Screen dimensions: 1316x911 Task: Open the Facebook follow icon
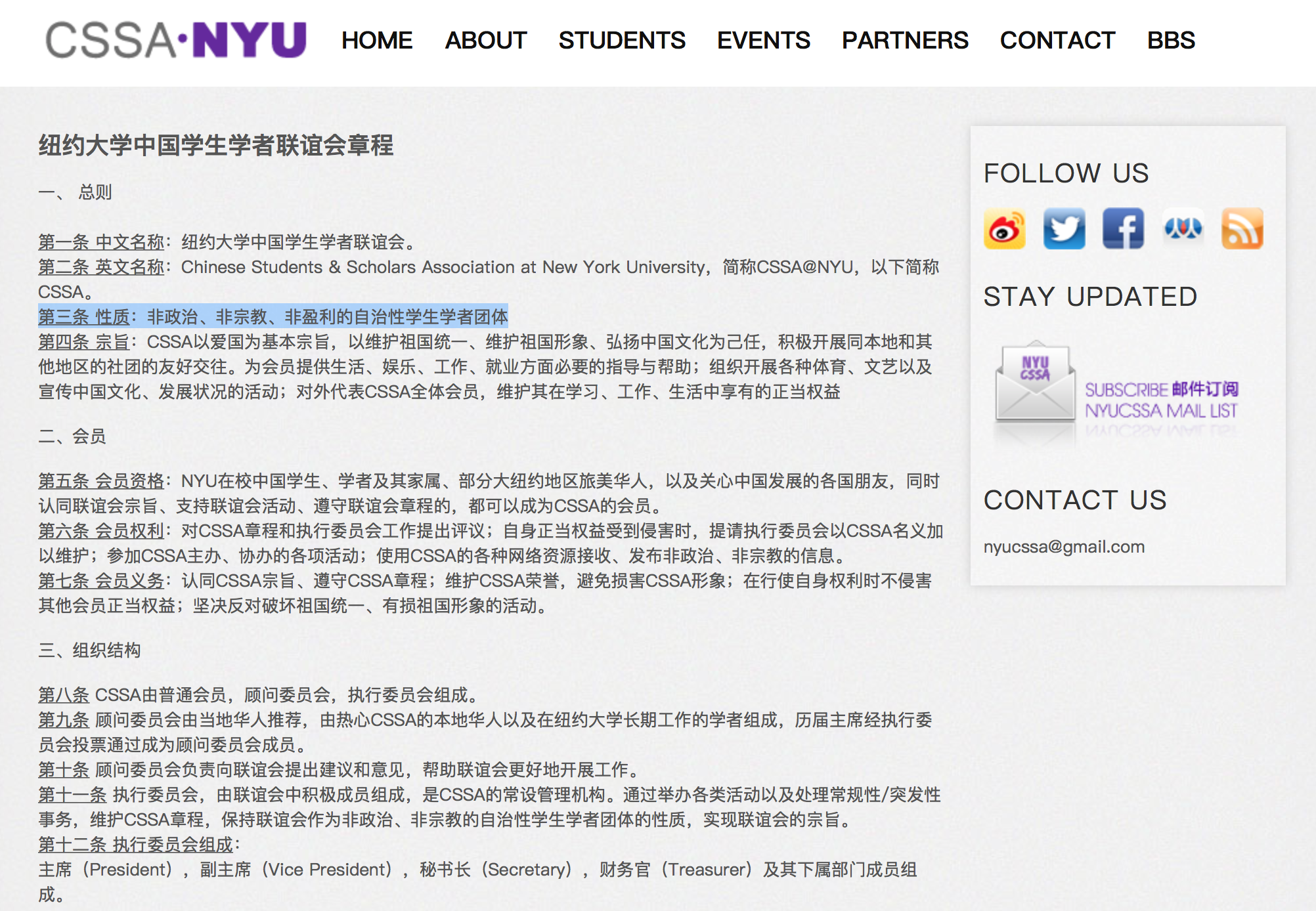coord(1123,229)
